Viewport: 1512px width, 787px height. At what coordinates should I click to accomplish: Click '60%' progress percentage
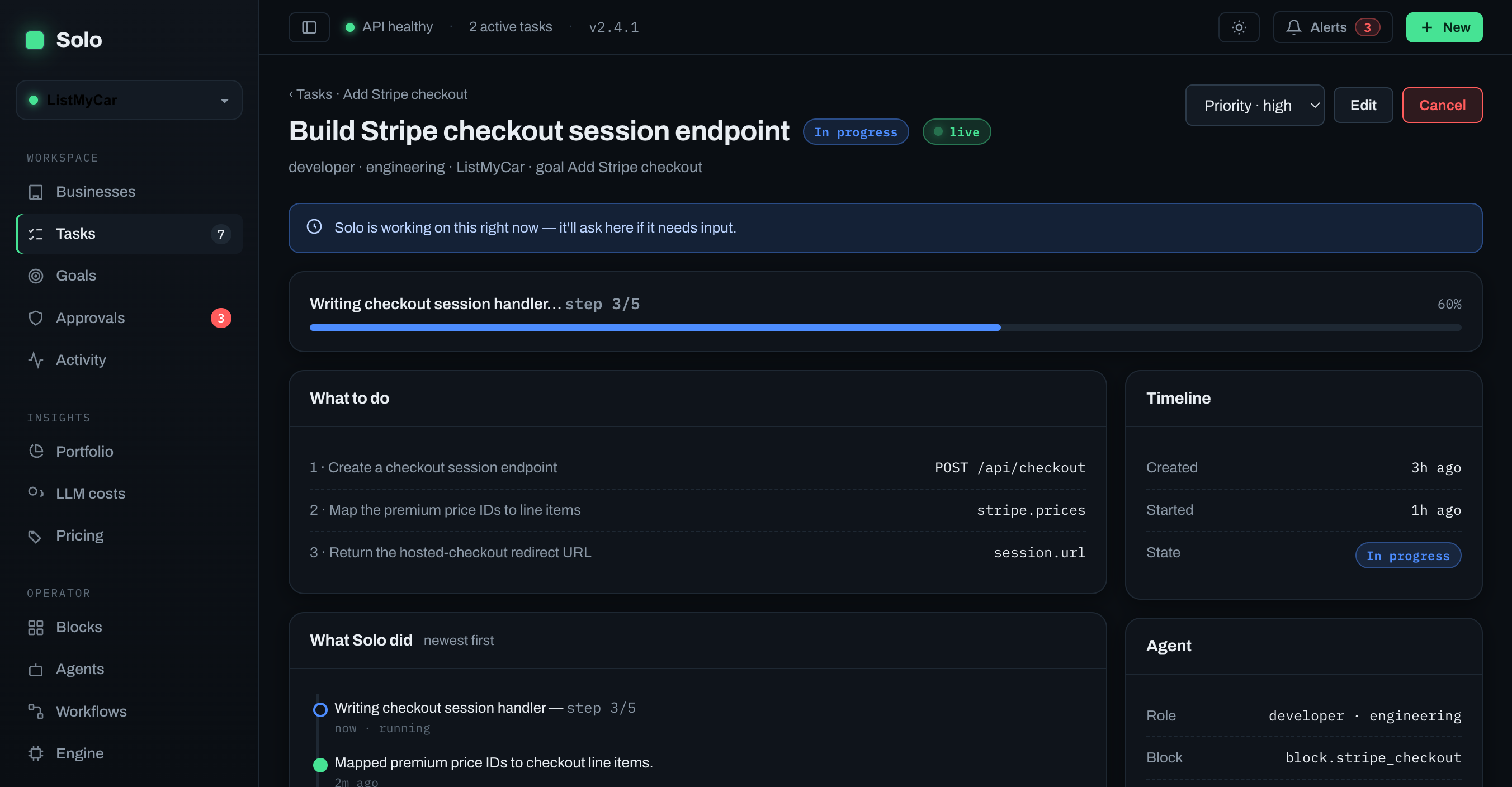(x=1449, y=305)
